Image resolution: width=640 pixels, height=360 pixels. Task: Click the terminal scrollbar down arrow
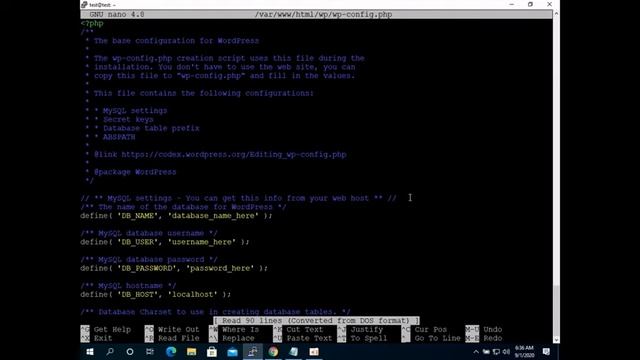pyautogui.click(x=556, y=339)
